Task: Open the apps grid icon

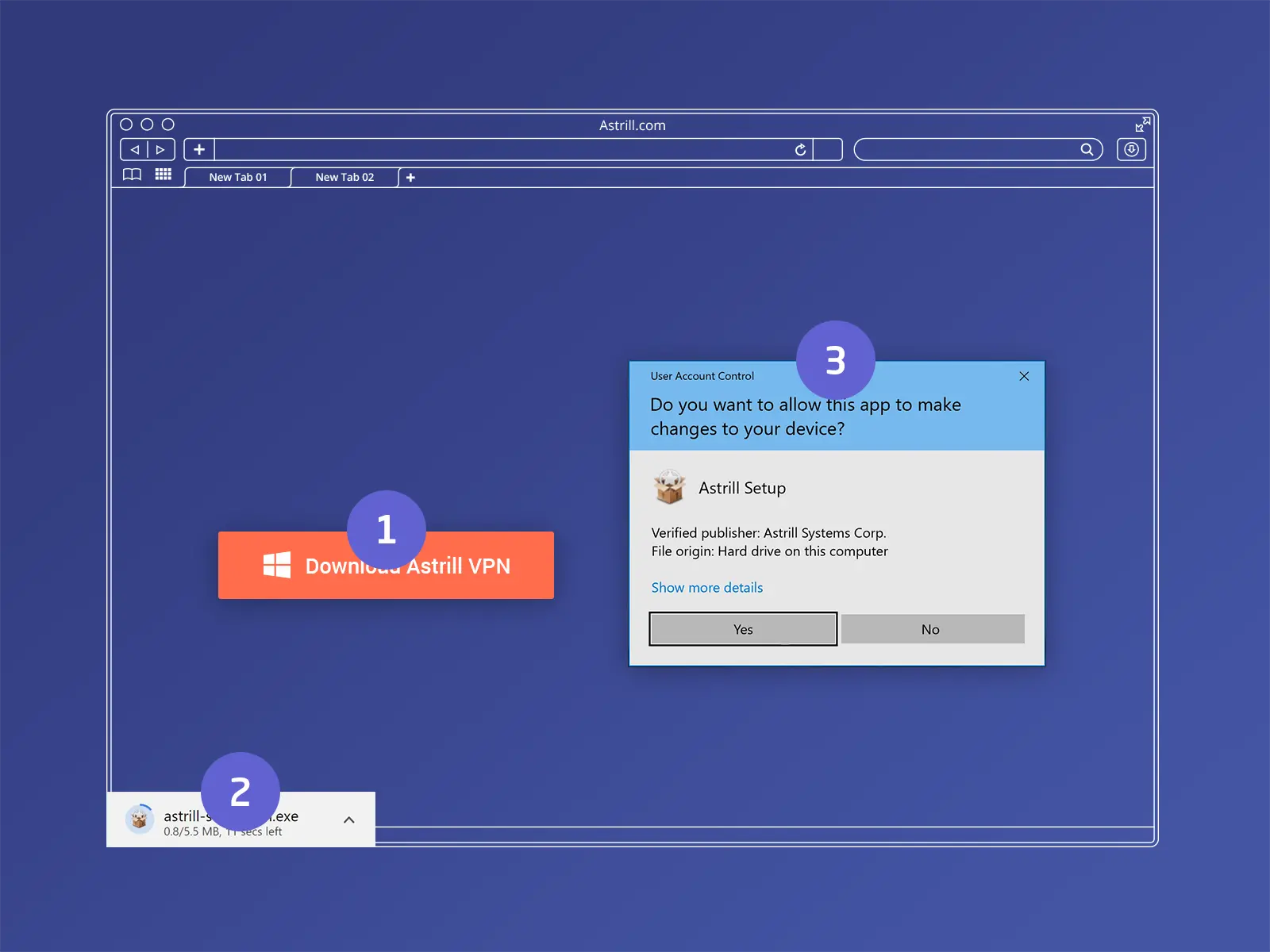Action: tap(163, 175)
